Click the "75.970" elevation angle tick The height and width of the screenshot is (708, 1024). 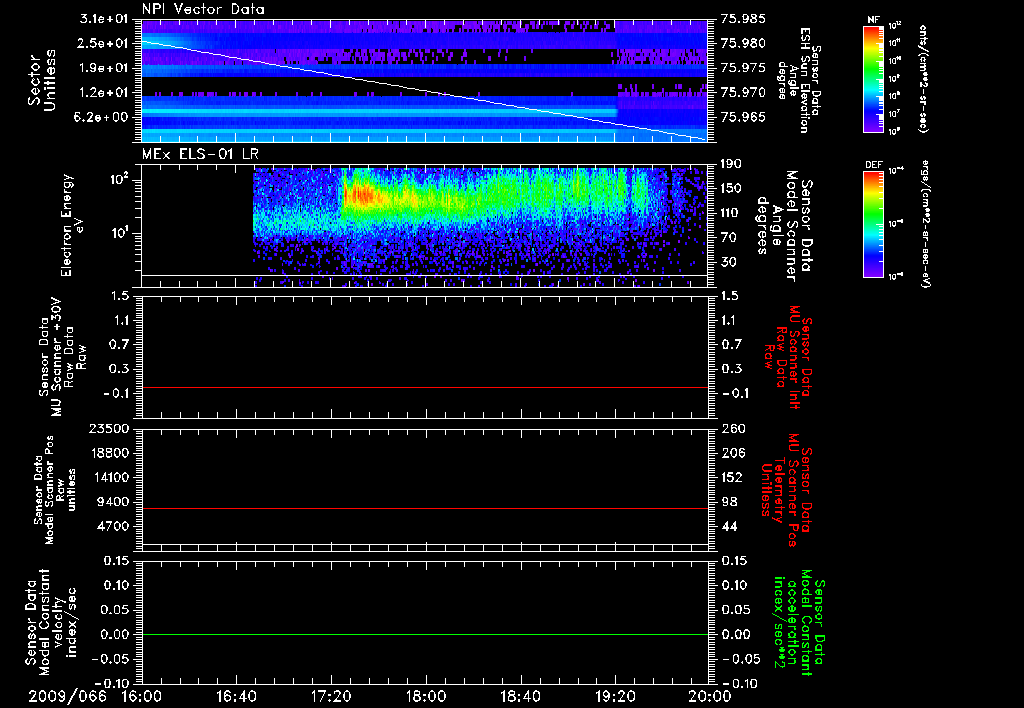tap(743, 93)
